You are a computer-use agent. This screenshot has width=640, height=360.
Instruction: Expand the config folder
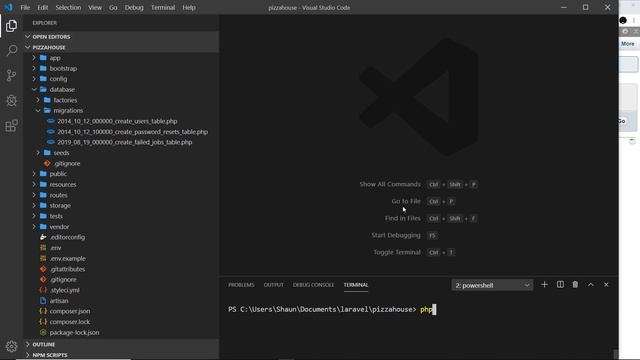pos(58,79)
